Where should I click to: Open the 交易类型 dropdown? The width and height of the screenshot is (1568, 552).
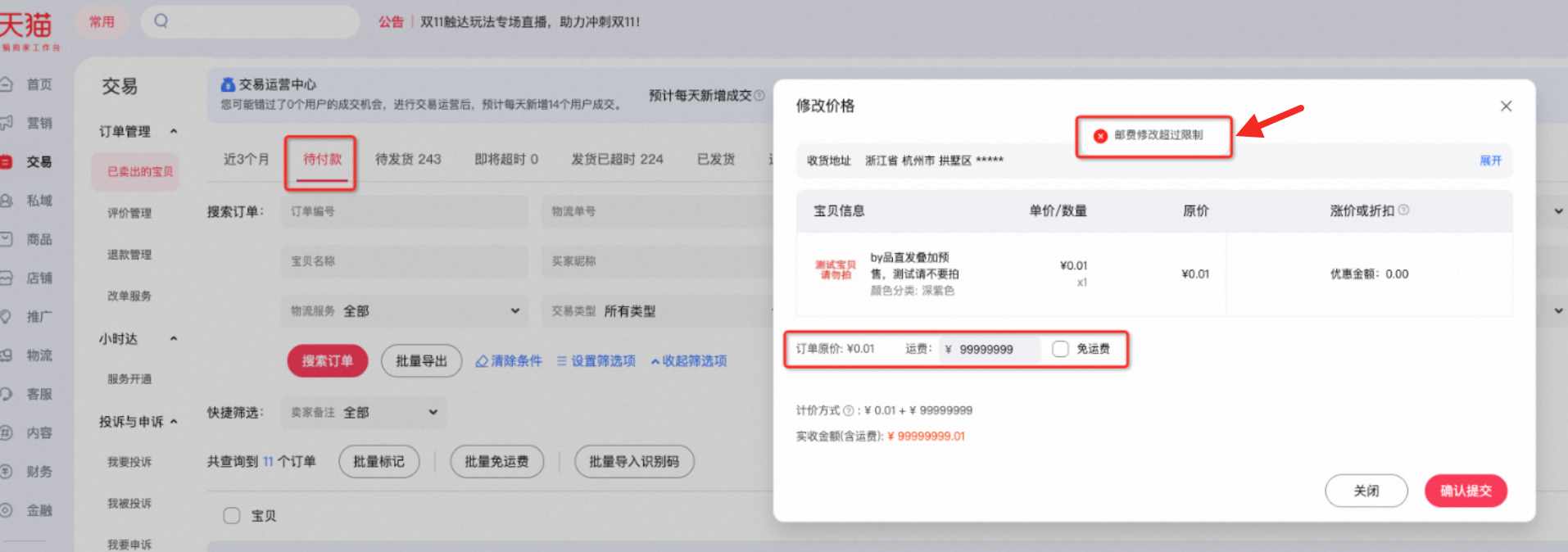pos(659,311)
